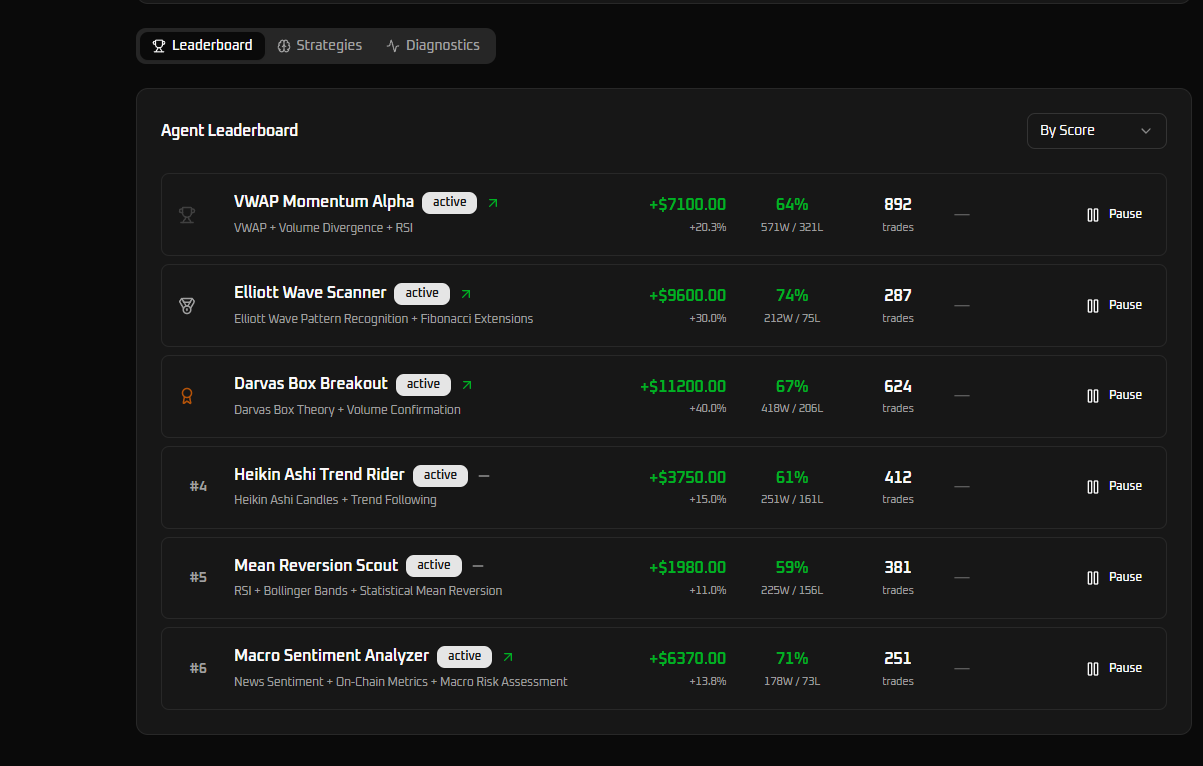
Task: Pause the Mean Reversion Scout agent
Action: pos(1114,577)
